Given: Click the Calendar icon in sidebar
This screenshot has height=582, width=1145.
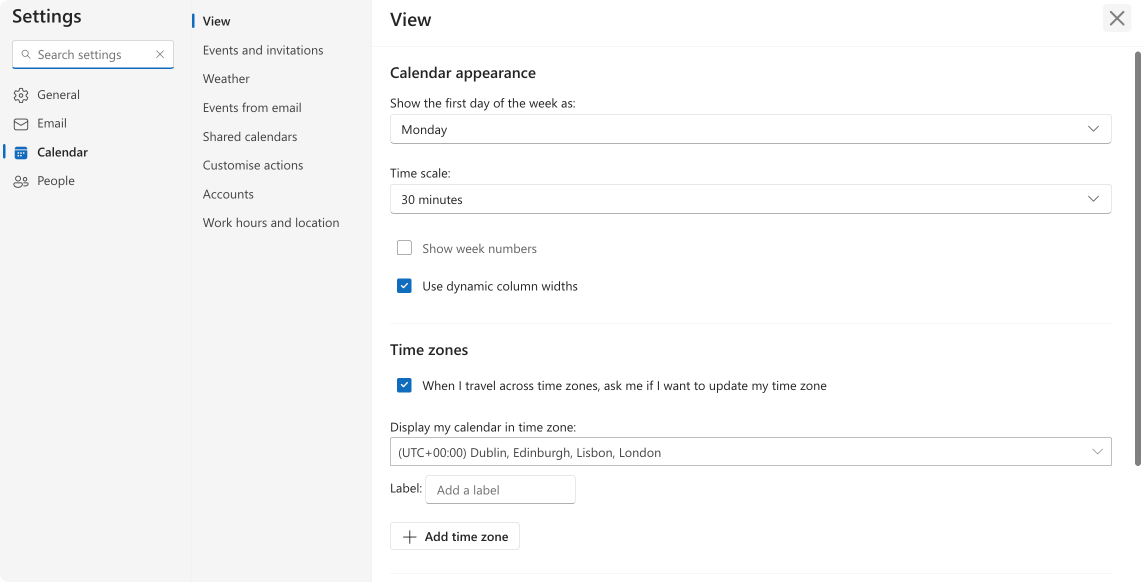Looking at the screenshot, I should 21,153.
